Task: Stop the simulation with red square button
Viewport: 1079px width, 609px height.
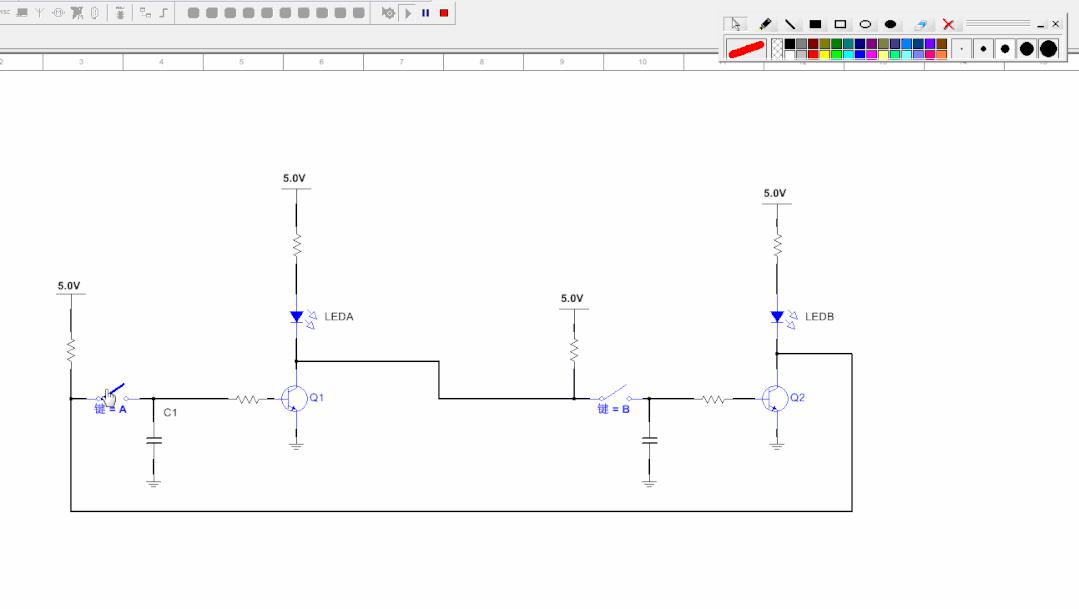Action: pos(444,13)
